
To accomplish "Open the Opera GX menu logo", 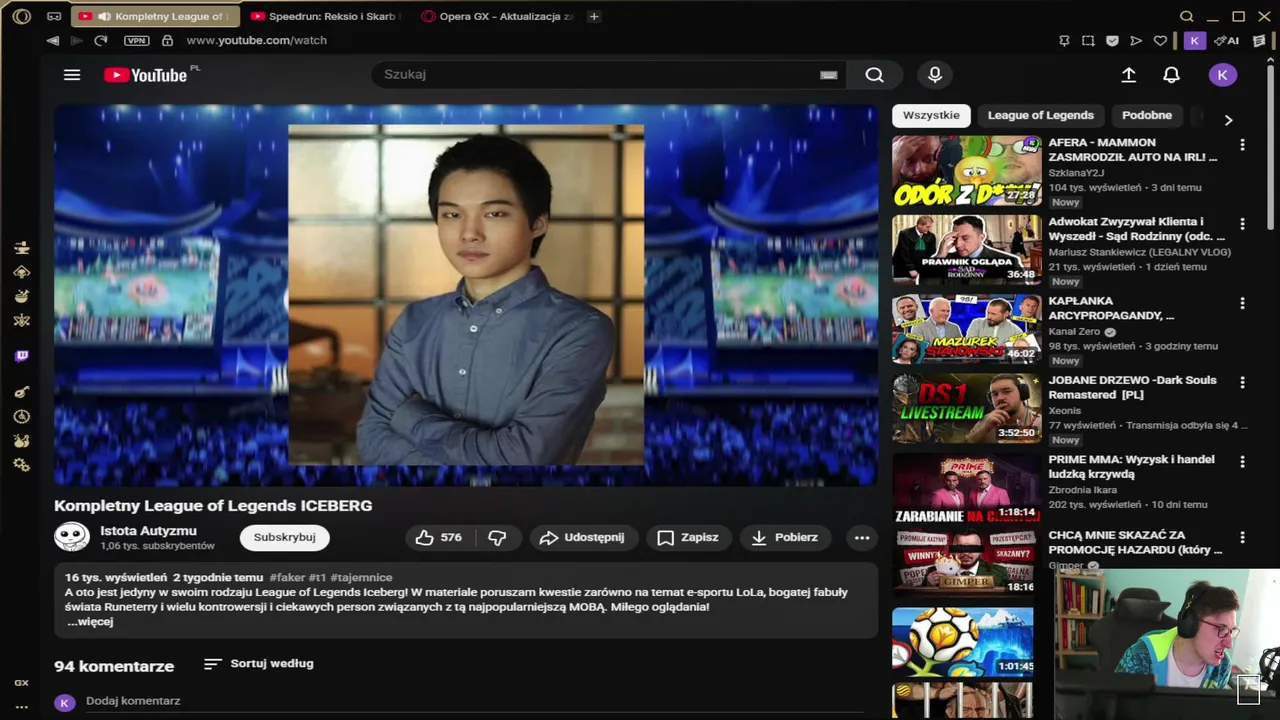I will tap(22, 16).
